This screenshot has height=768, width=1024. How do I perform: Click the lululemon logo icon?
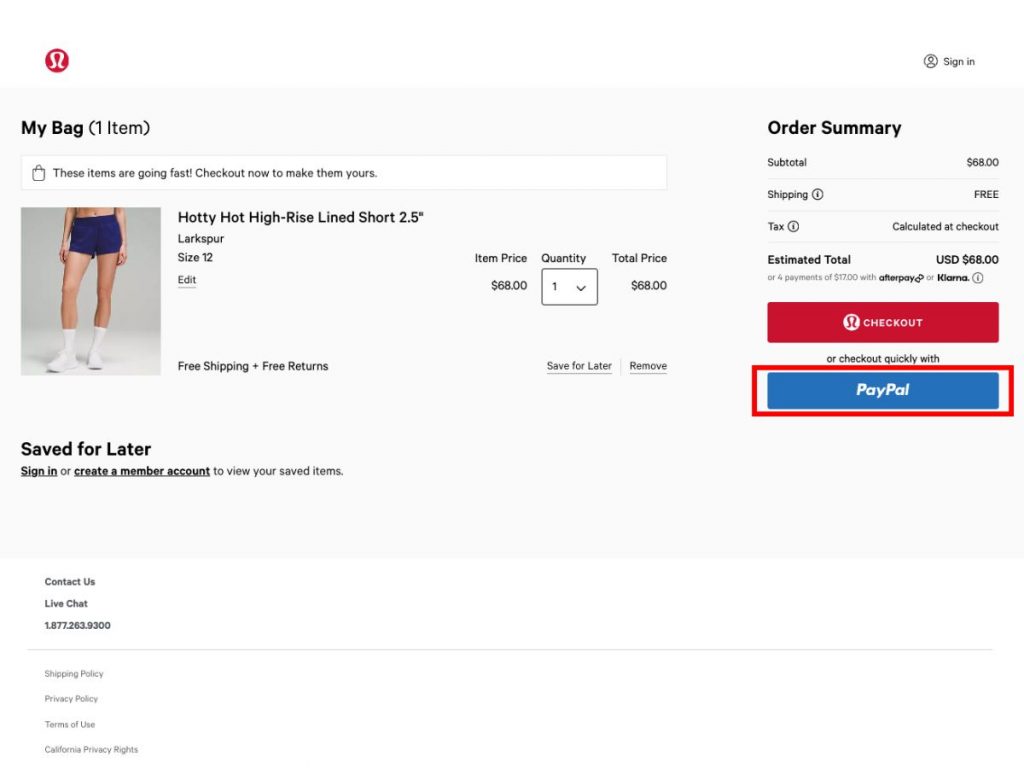(57, 61)
